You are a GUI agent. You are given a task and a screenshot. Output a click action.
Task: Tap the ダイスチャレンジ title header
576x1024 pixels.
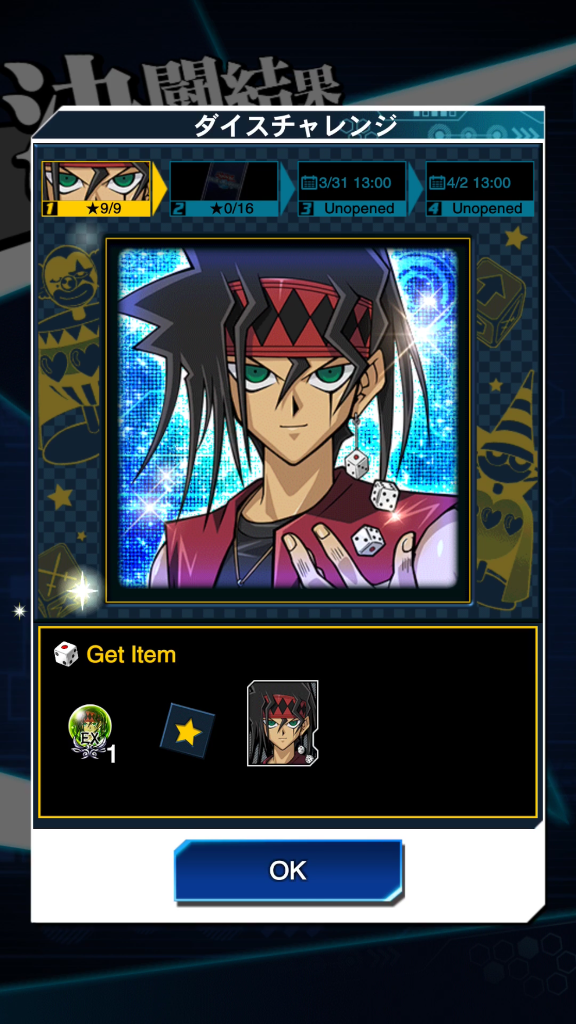[296, 125]
